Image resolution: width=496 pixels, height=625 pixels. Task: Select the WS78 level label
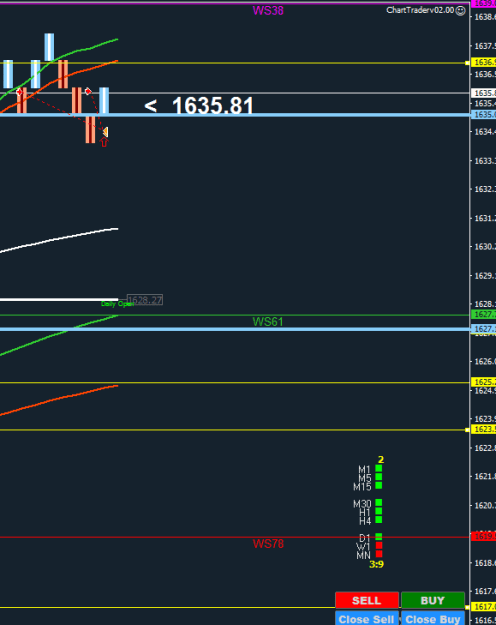(268, 544)
